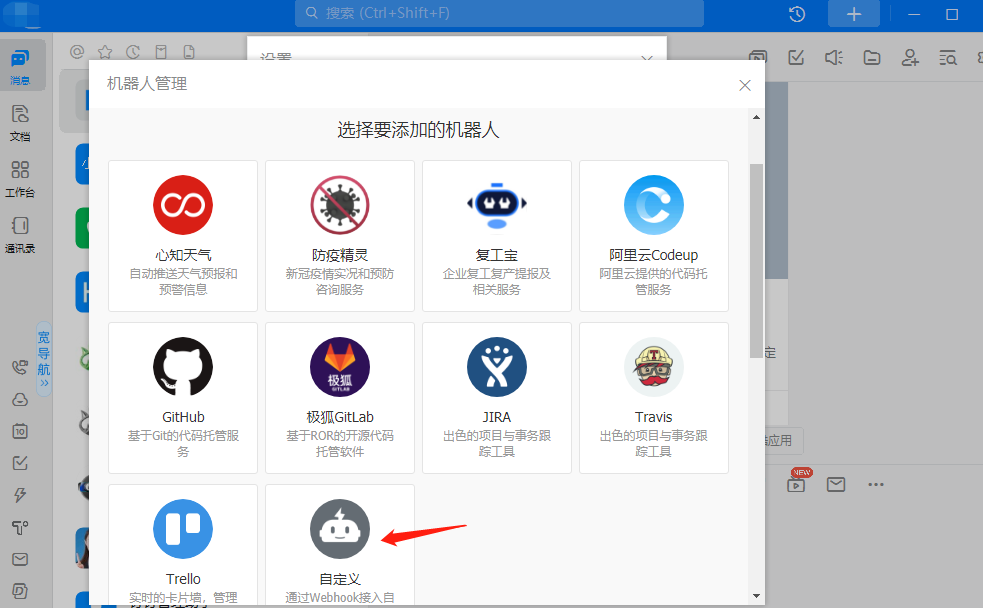Click the search box in title bar
The image size is (983, 608).
coord(499,13)
